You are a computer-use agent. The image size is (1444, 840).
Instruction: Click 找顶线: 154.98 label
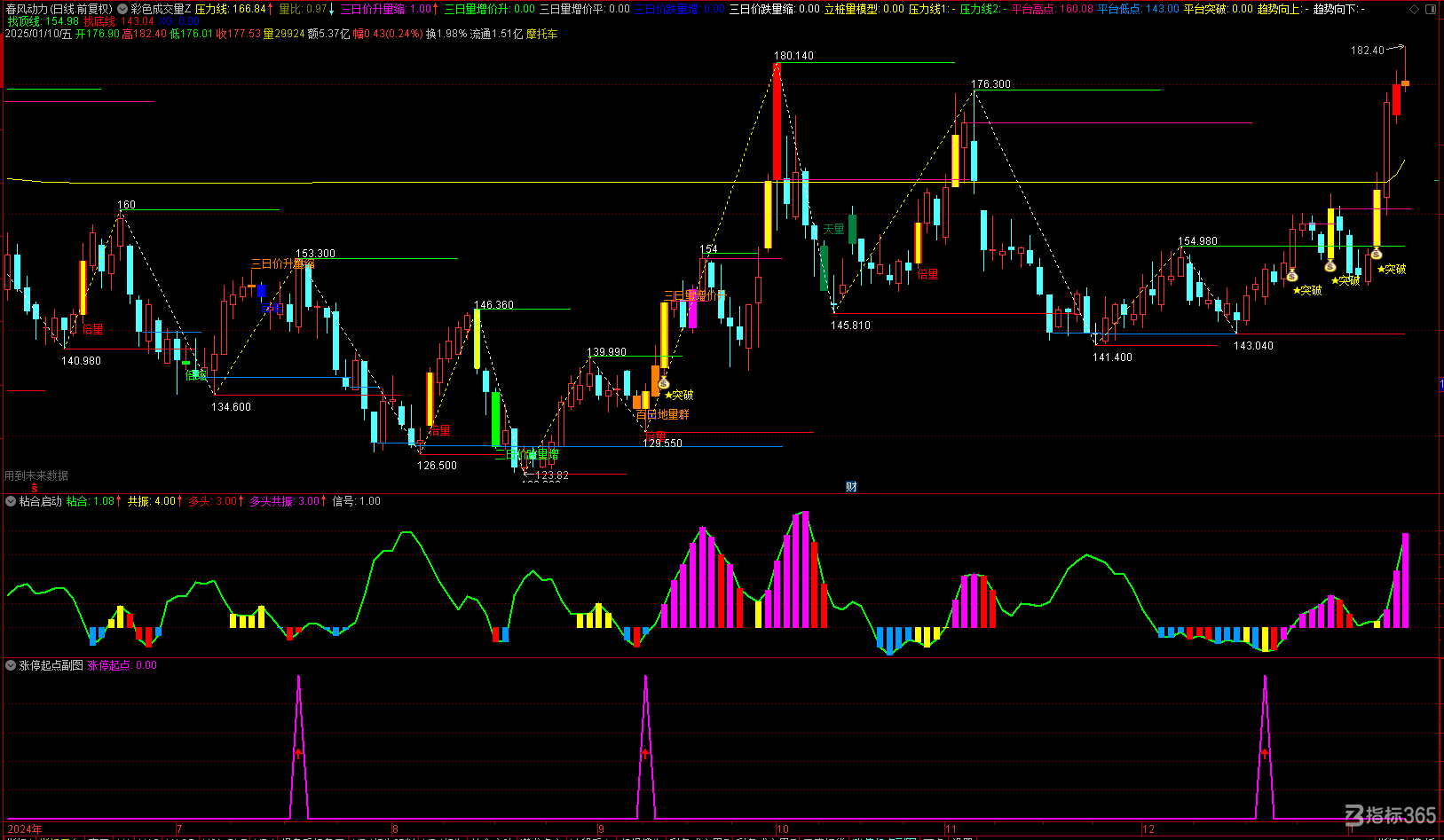point(43,21)
